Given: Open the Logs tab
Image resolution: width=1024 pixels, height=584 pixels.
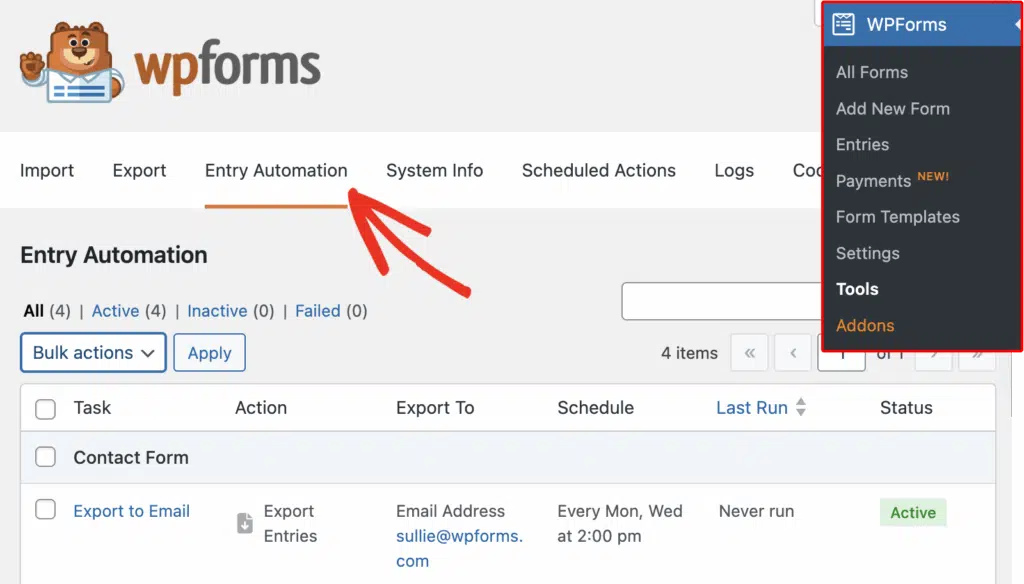Looking at the screenshot, I should coord(734,170).
